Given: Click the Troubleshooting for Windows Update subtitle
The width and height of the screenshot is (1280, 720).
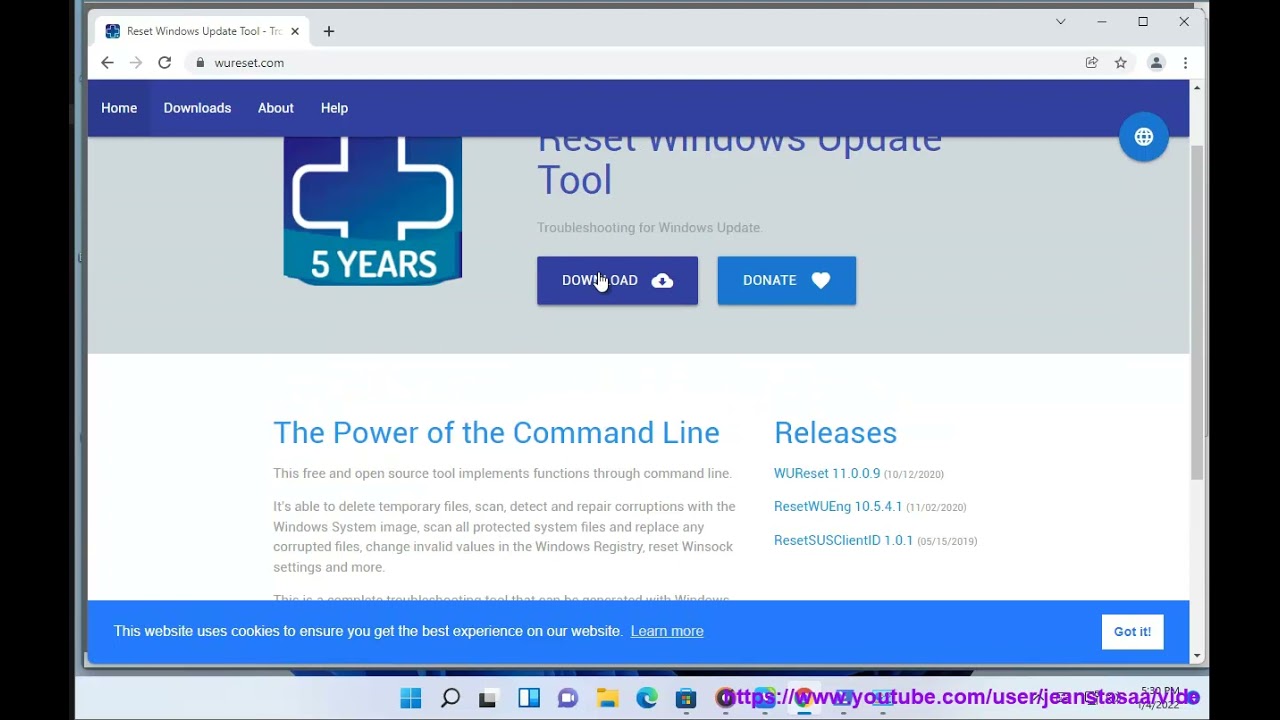Looking at the screenshot, I should pyautogui.click(x=649, y=228).
